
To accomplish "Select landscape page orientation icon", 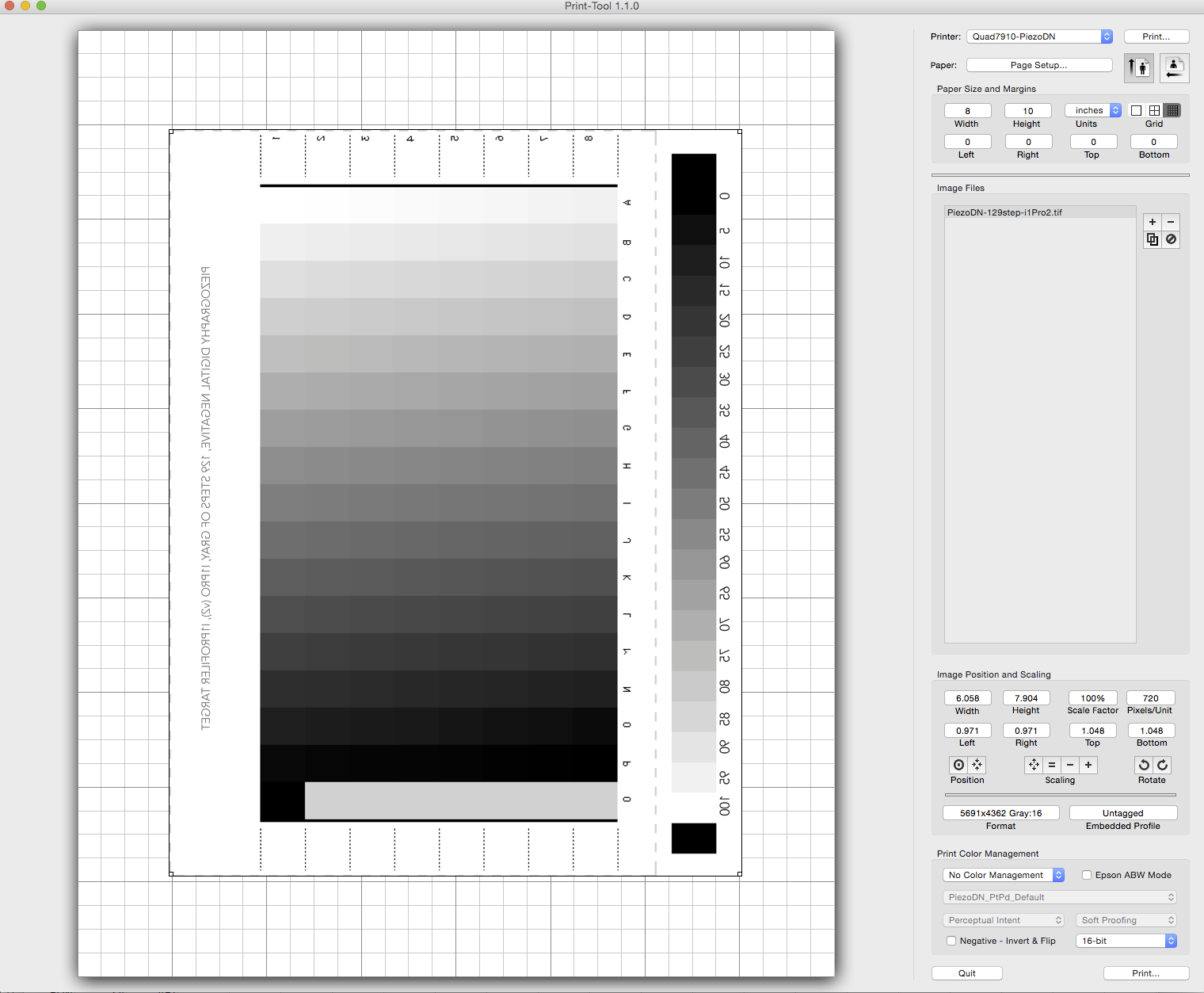I will point(1174,68).
